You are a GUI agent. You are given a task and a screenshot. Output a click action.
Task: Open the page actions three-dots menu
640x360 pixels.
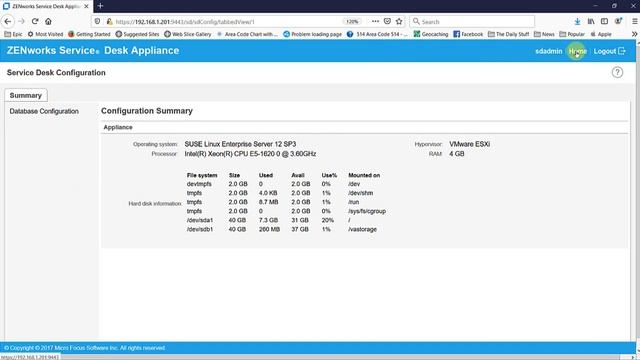tap(375, 21)
